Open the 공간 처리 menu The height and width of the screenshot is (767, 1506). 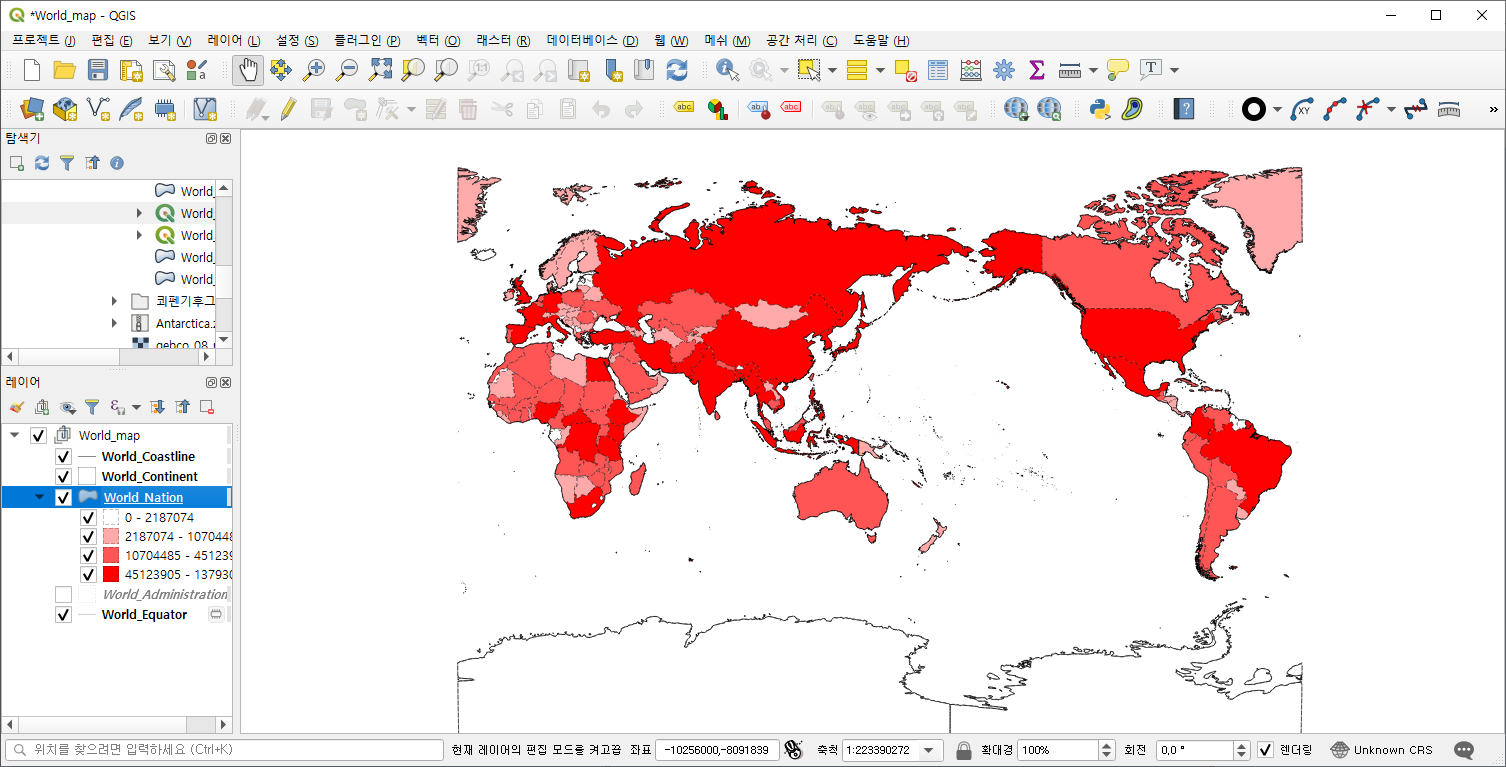point(801,41)
